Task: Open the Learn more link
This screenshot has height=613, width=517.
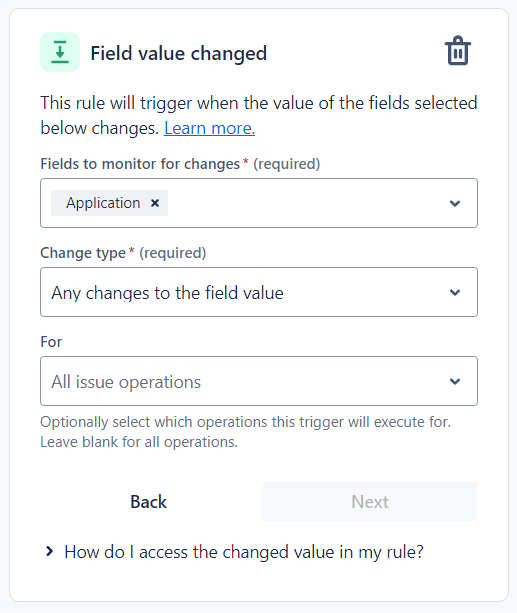Action: [209, 128]
